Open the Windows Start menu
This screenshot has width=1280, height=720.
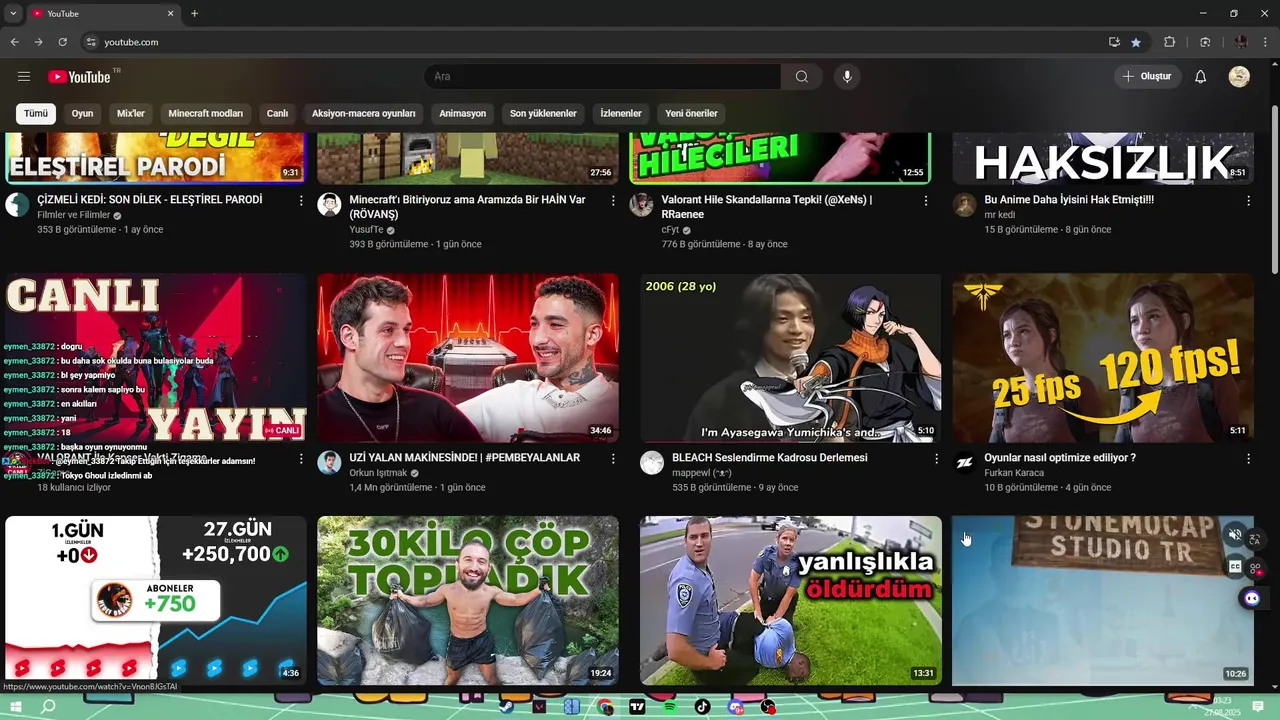click(x=15, y=707)
